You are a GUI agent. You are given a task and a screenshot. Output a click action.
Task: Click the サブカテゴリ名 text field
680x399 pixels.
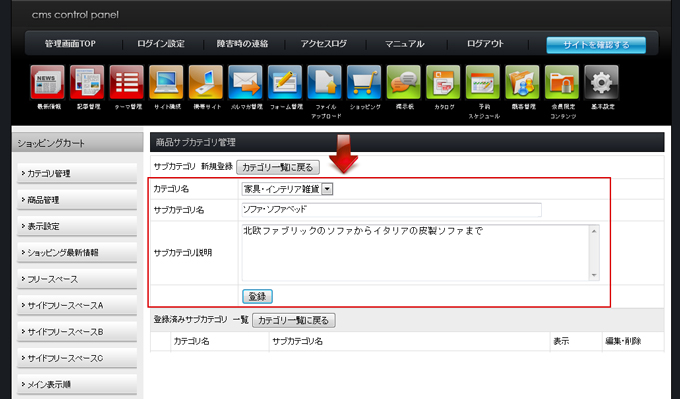tap(391, 210)
